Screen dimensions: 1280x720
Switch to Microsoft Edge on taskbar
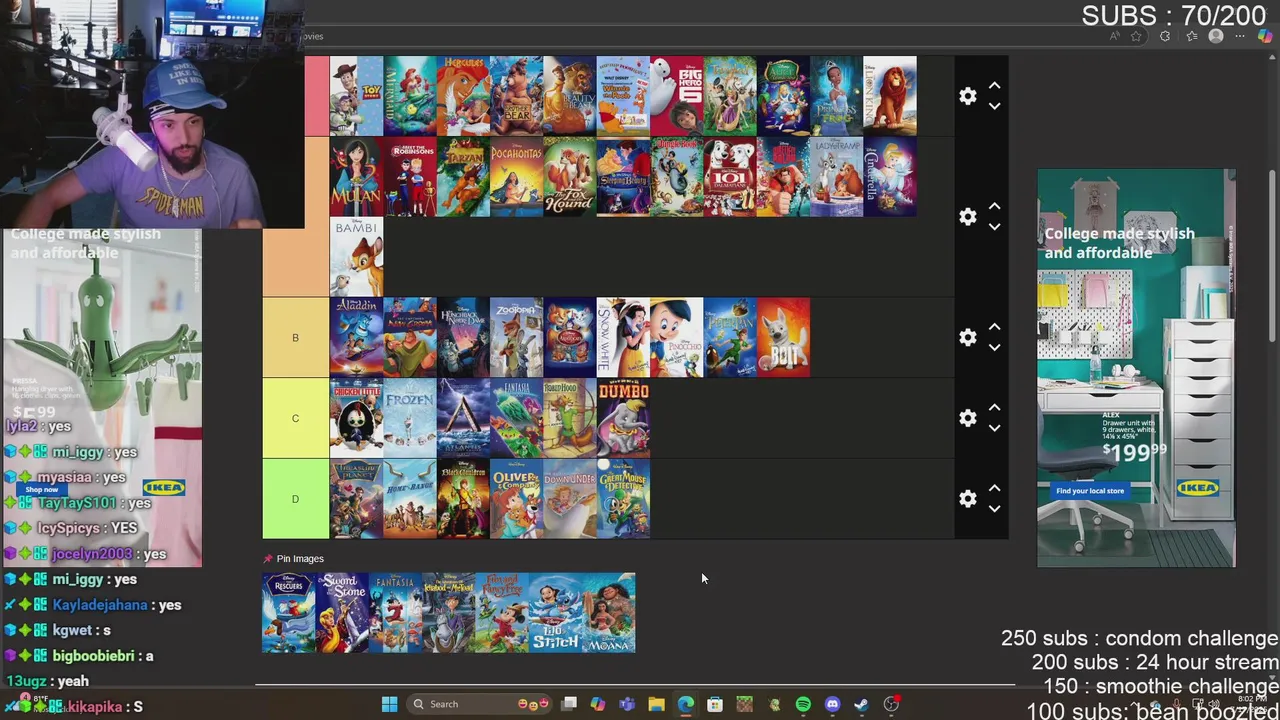[x=686, y=704]
